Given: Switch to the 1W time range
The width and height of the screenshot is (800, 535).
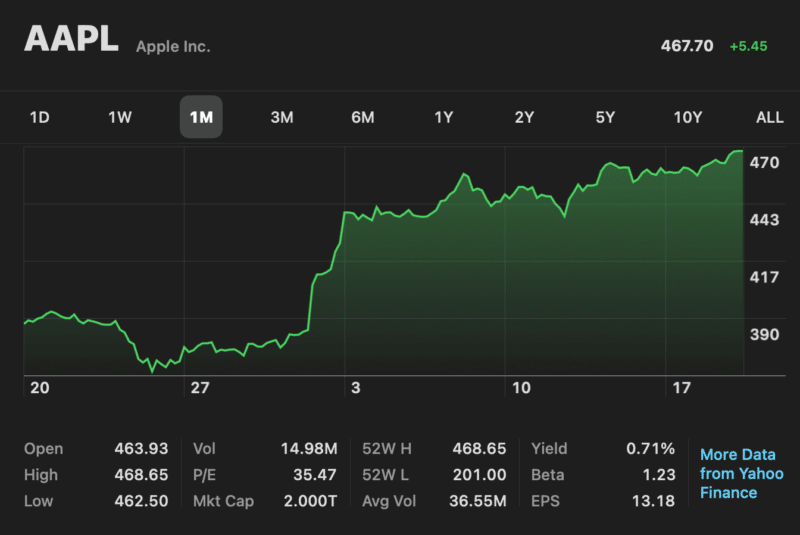Looking at the screenshot, I should click(120, 117).
